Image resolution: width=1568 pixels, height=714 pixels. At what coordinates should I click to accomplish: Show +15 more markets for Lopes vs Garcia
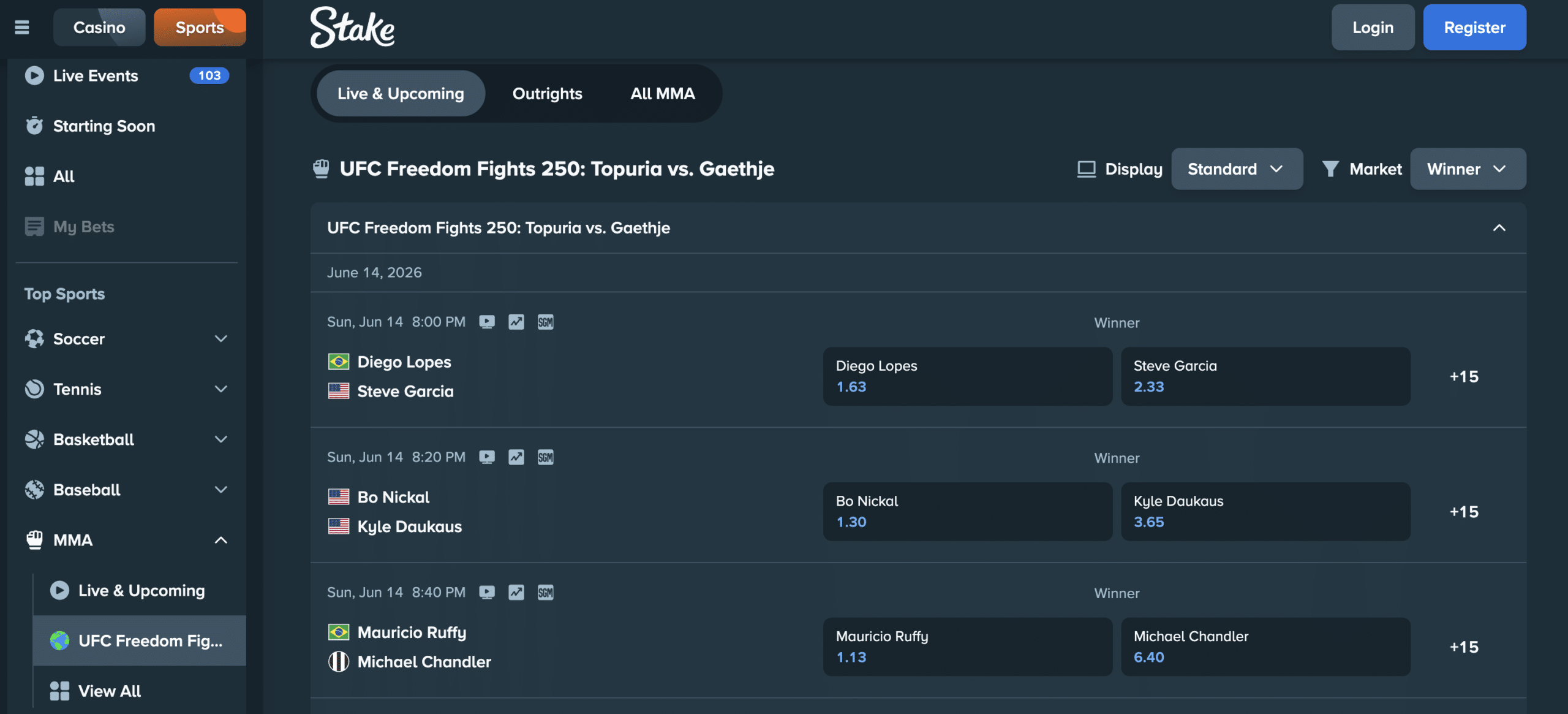pyautogui.click(x=1464, y=376)
